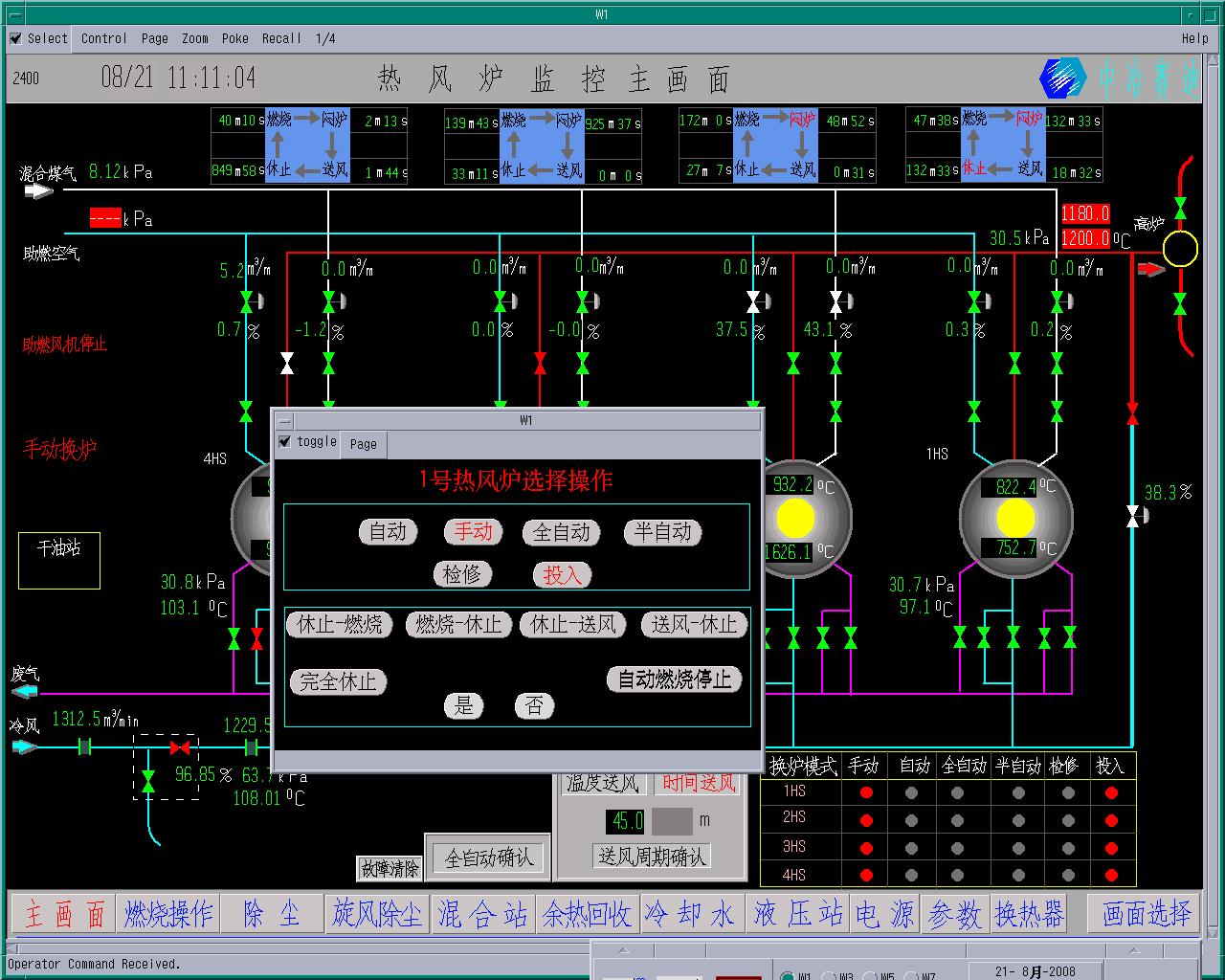Viewport: 1225px width, 980px height.
Task: Go to 余热回收 screen
Action: pos(587,915)
